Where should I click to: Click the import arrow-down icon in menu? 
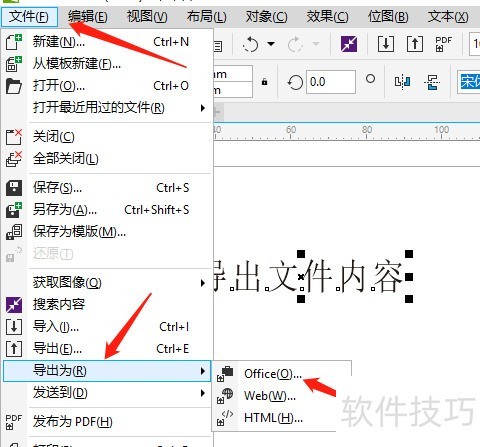14,327
